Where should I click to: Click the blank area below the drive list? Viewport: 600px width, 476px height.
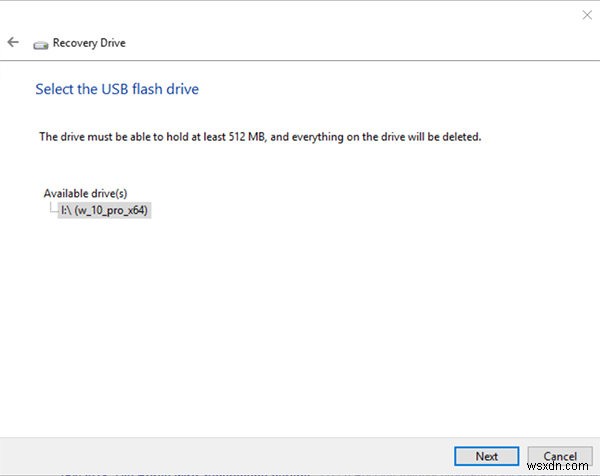tap(300, 320)
